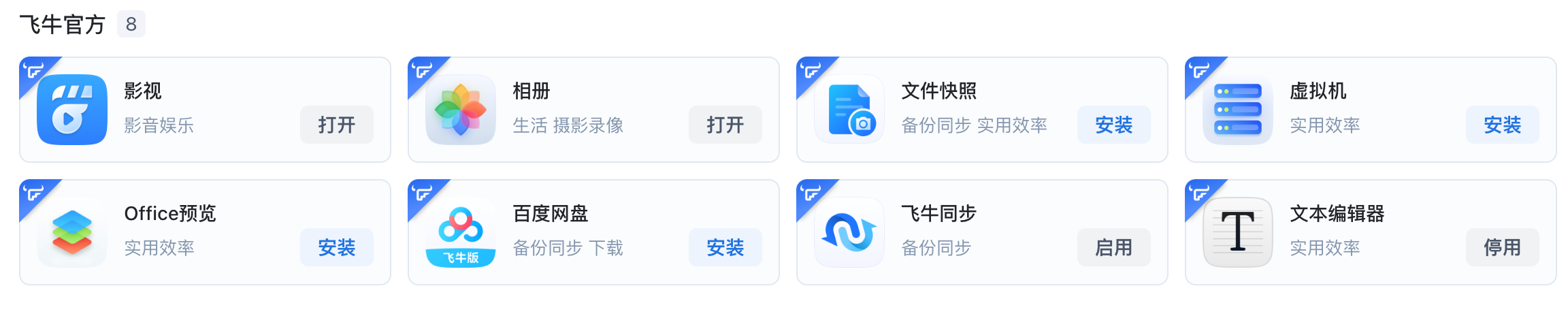The height and width of the screenshot is (312, 1568).
Task: Click the 百度网盘 飞牛版 icon
Action: (x=461, y=232)
